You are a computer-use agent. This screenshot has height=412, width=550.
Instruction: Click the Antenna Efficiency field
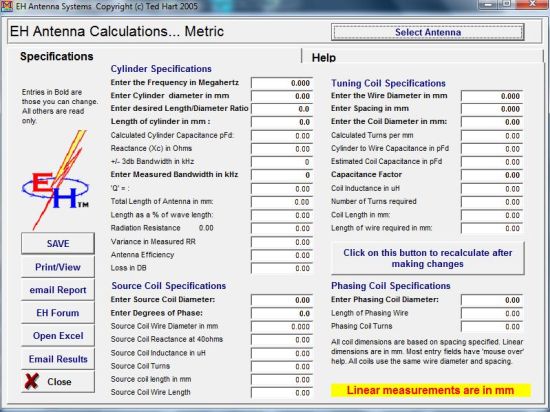click(x=282, y=255)
